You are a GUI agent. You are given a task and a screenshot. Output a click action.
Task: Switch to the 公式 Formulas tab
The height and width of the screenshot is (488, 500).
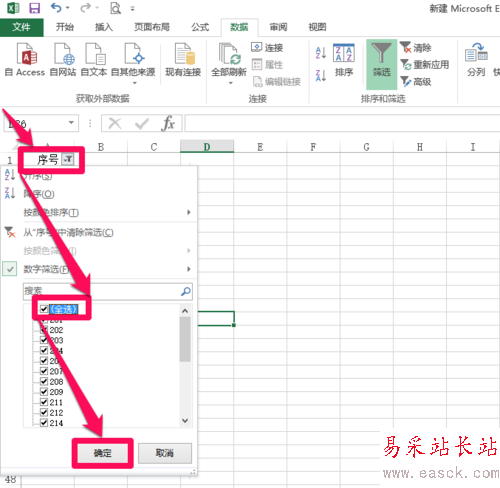pos(200,27)
